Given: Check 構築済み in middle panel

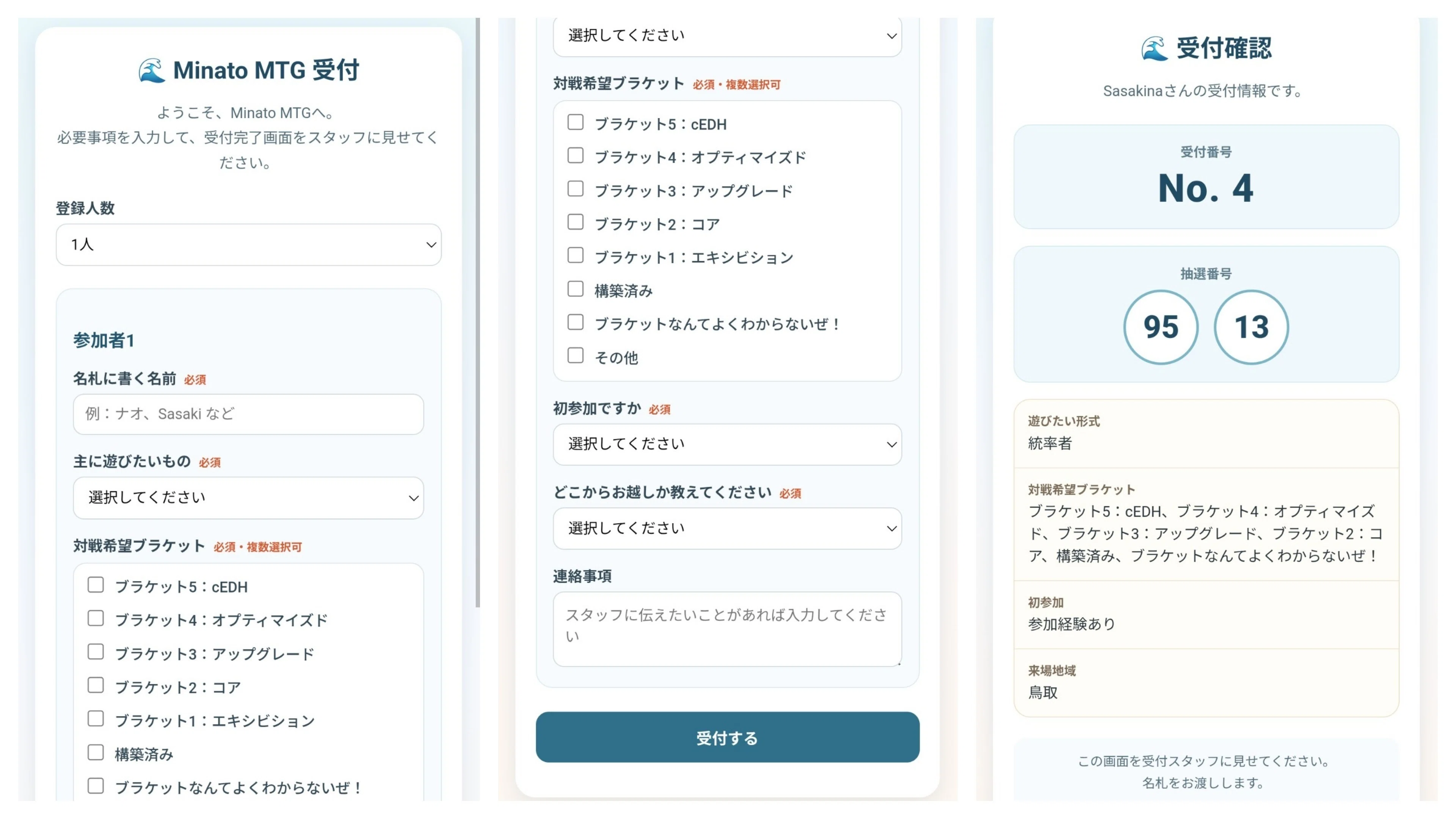Looking at the screenshot, I should 576,289.
